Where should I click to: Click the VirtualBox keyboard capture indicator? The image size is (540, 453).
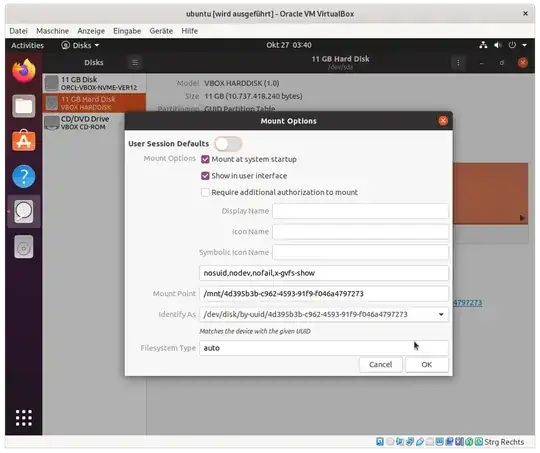click(x=479, y=442)
